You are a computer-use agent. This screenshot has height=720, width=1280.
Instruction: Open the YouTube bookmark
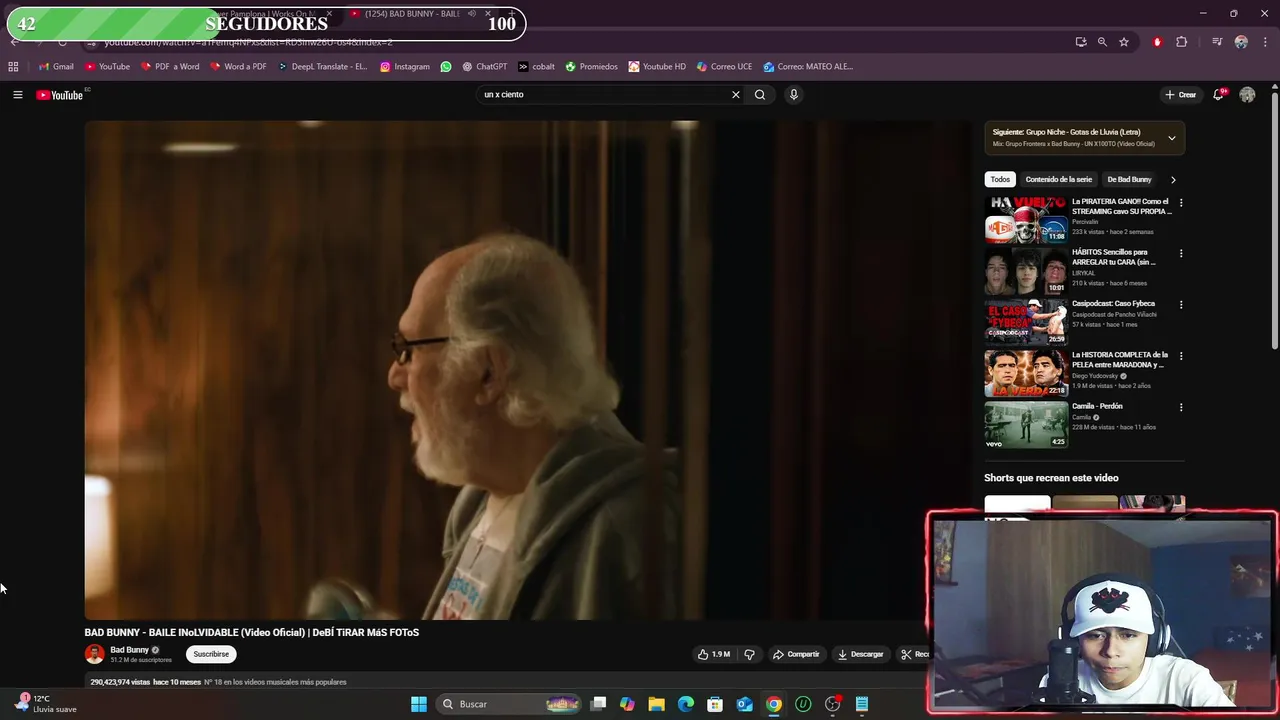107,67
